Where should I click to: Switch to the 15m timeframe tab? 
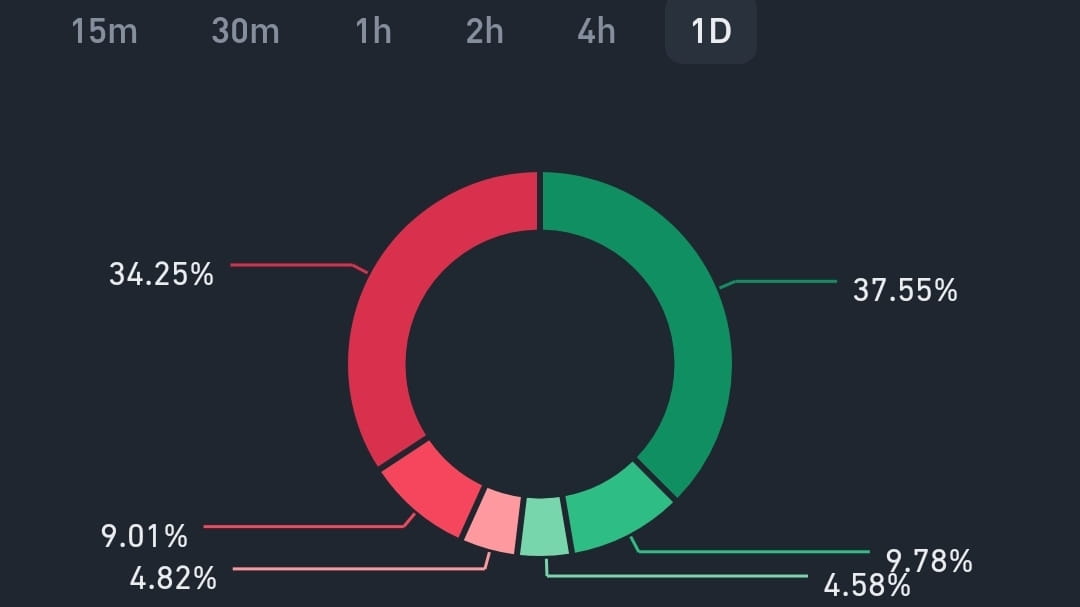[x=104, y=31]
